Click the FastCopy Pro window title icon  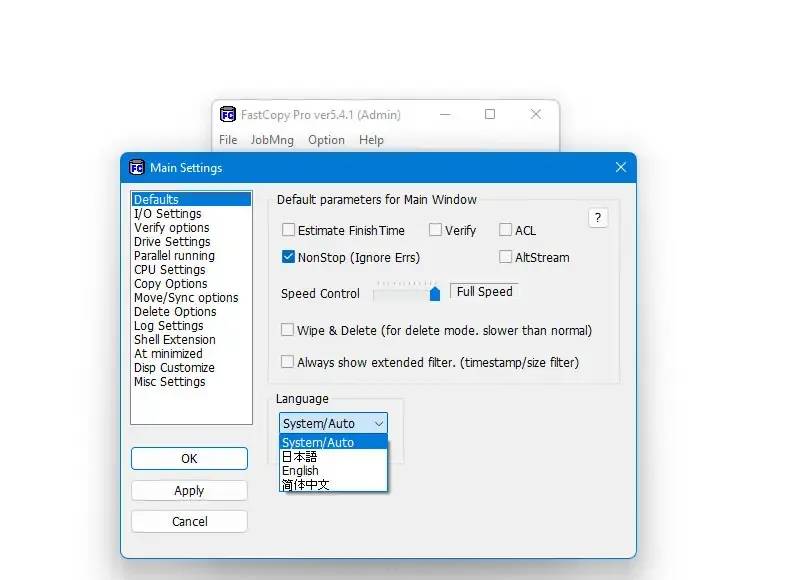point(228,115)
